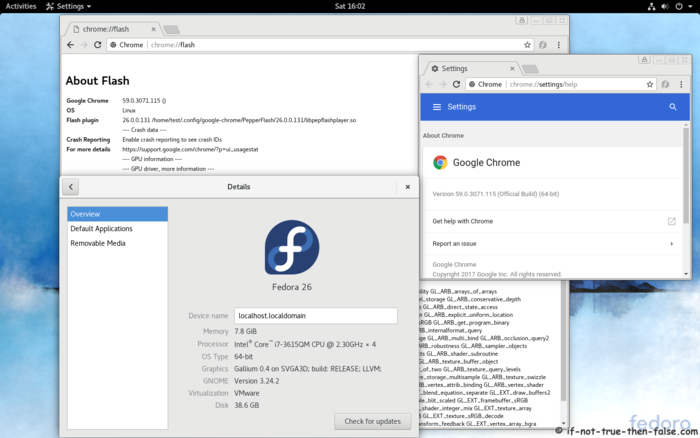Open three-dot menu in Settings window
The height and width of the screenshot is (438, 700).
(x=681, y=84)
